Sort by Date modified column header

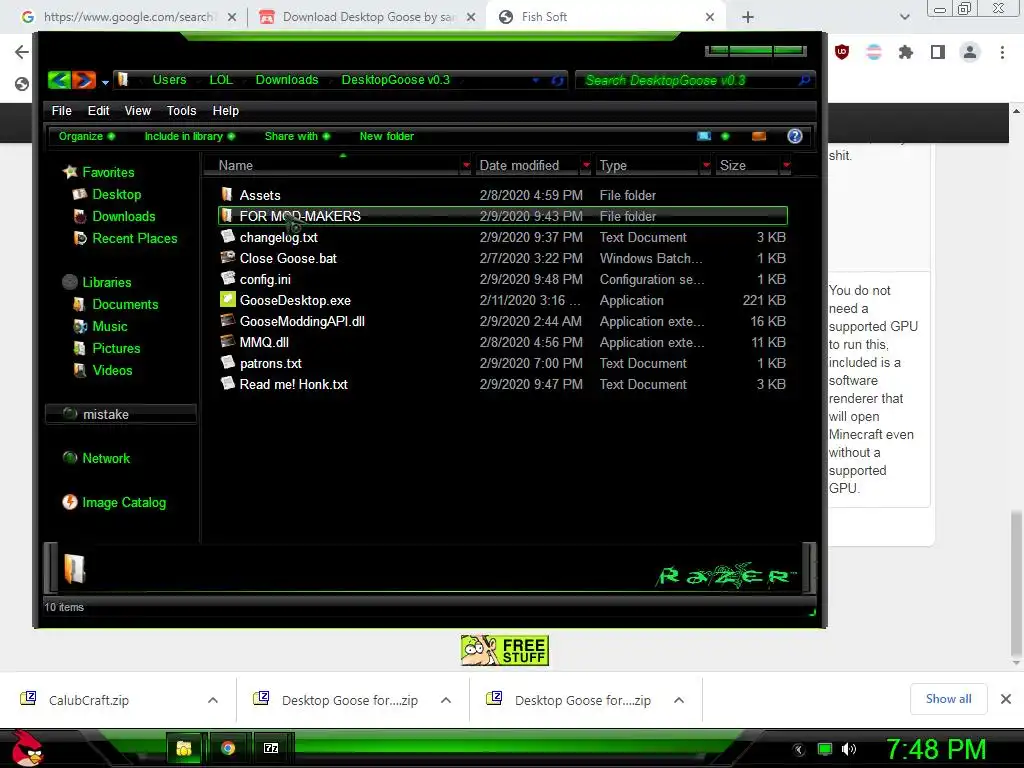(x=526, y=165)
